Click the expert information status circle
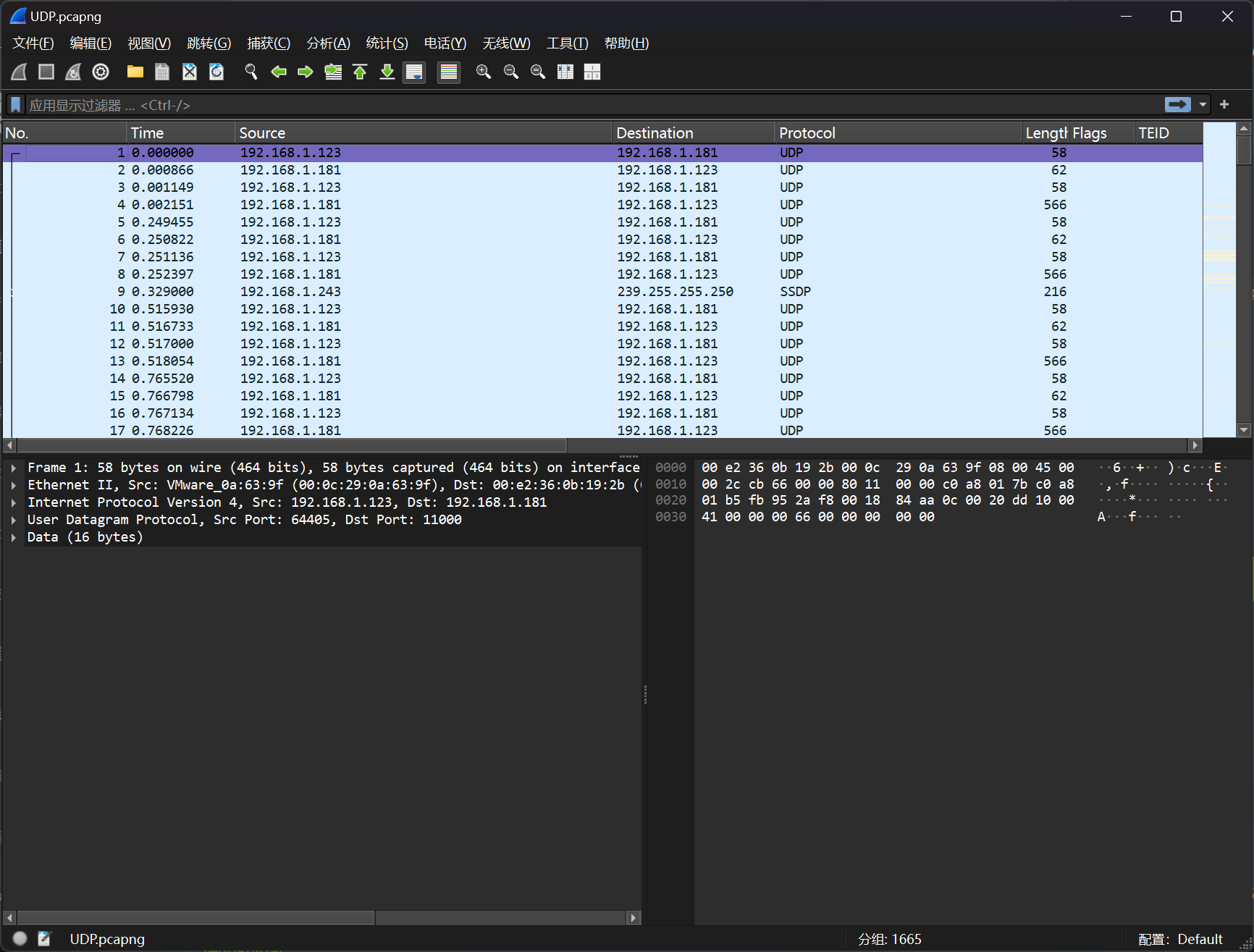Screen dimensions: 1254x952 [20, 938]
